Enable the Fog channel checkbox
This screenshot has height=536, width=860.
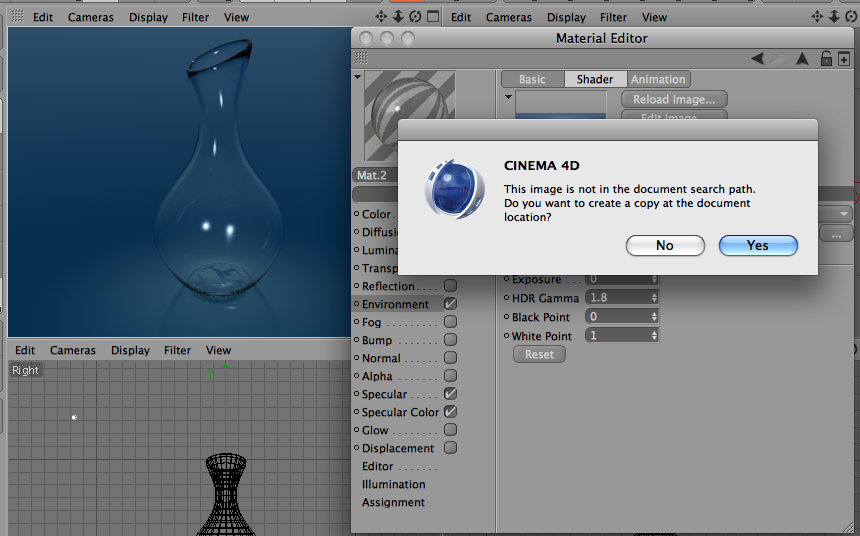click(x=450, y=322)
